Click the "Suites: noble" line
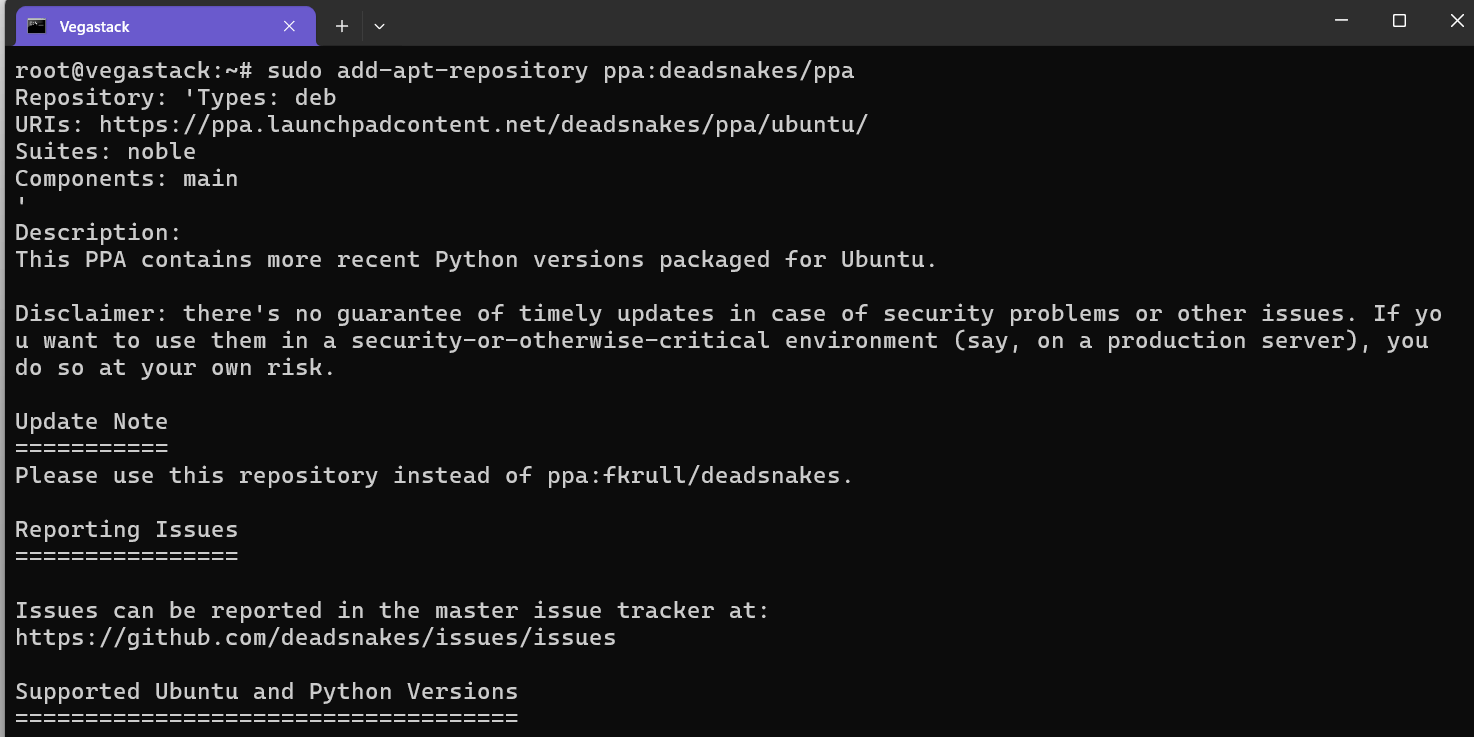The image size is (1474, 737). [105, 152]
